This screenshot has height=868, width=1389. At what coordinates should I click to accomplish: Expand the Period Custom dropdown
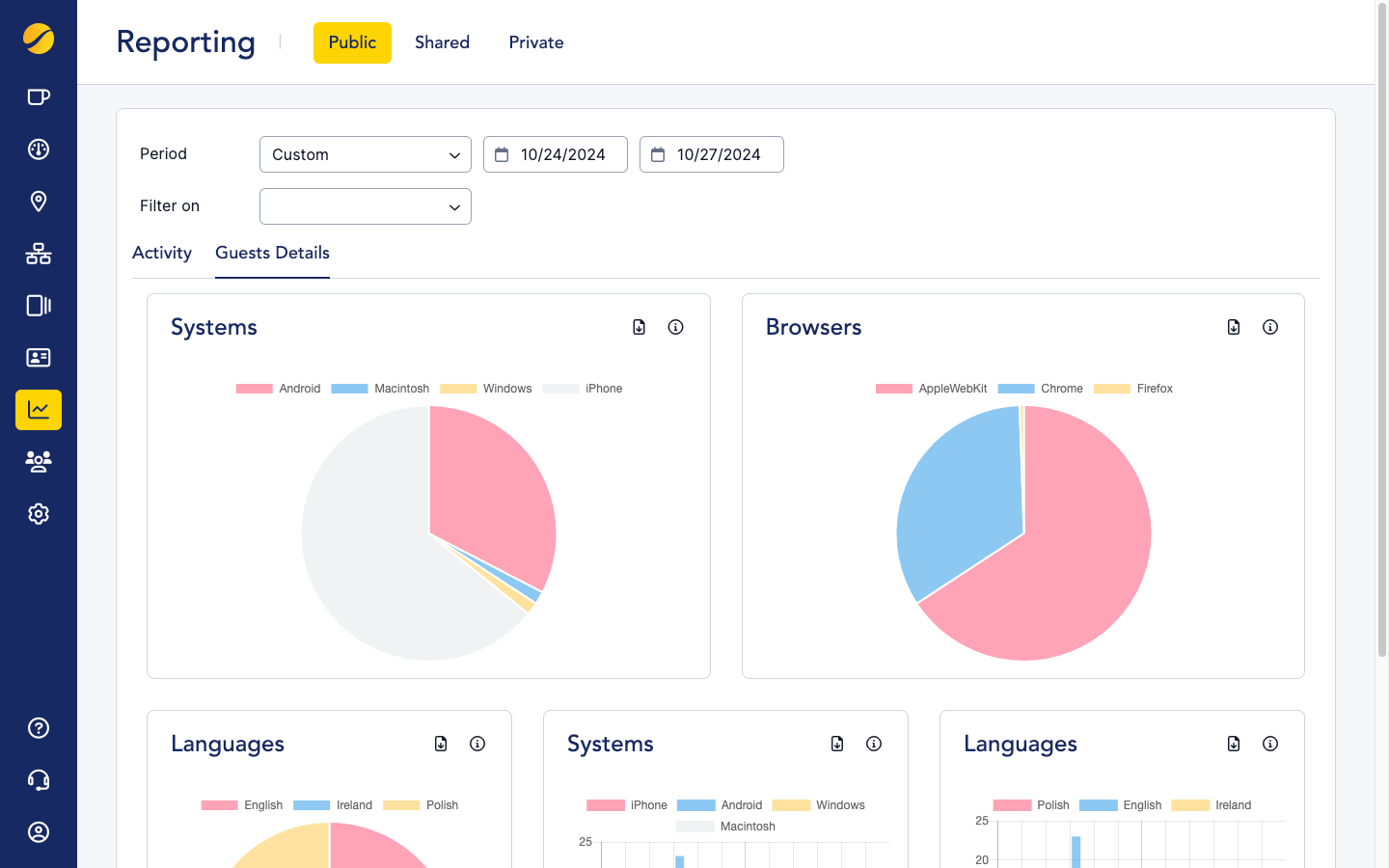coord(365,154)
